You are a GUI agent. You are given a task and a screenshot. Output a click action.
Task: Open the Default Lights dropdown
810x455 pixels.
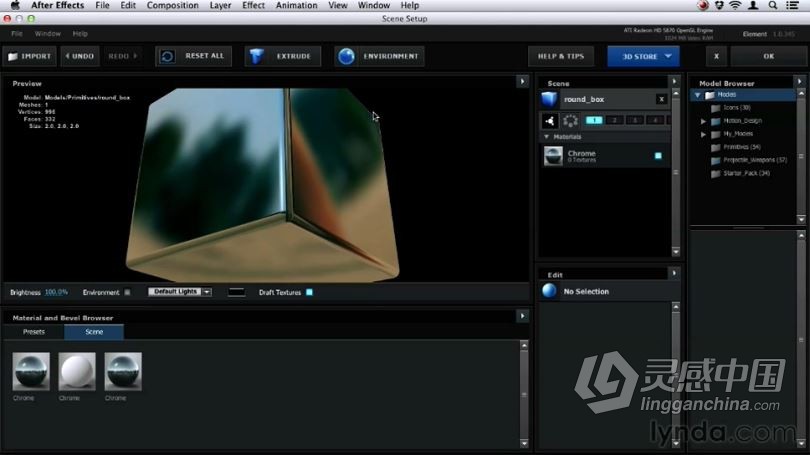click(x=180, y=292)
